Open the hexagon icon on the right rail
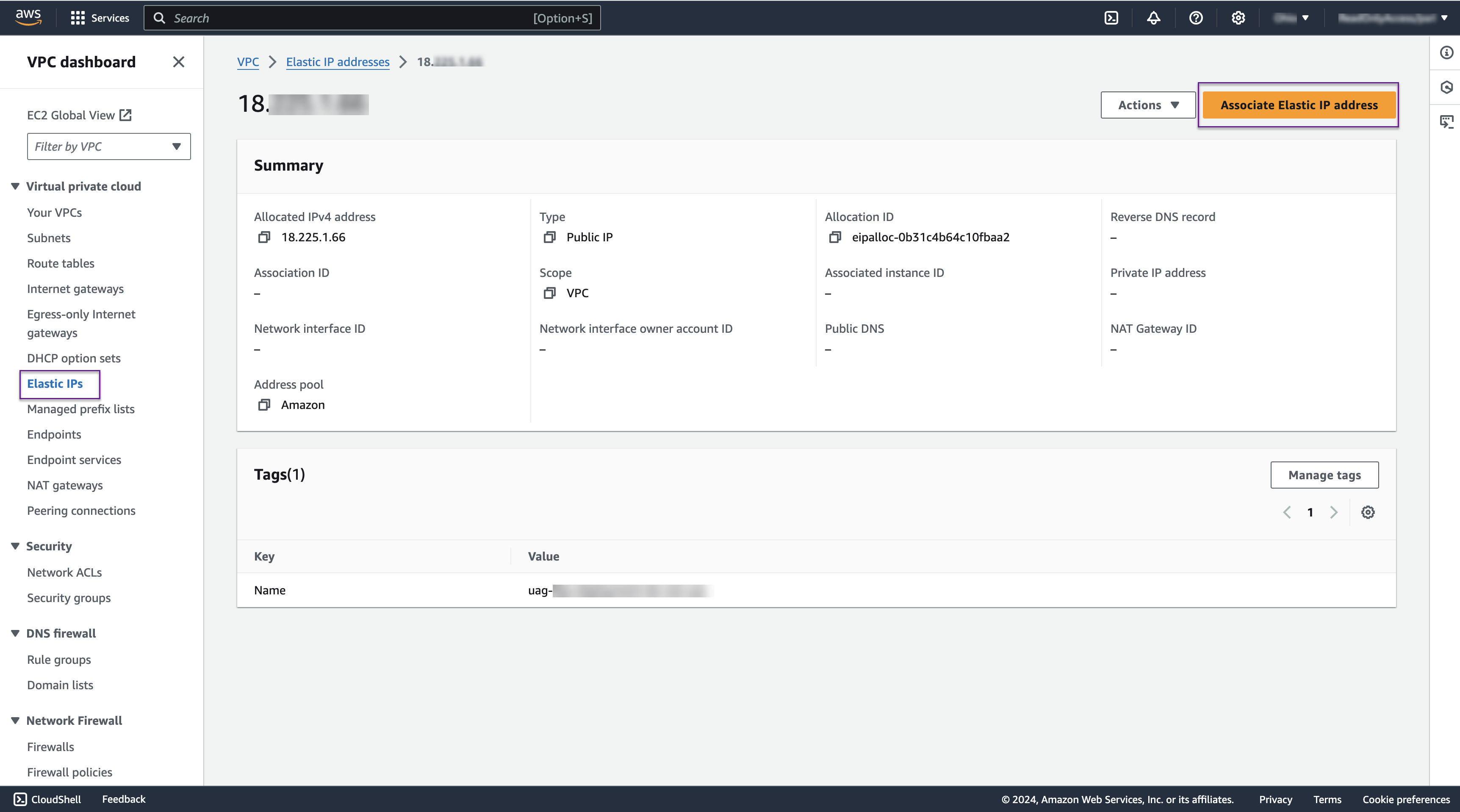The image size is (1460, 812). coord(1447,87)
